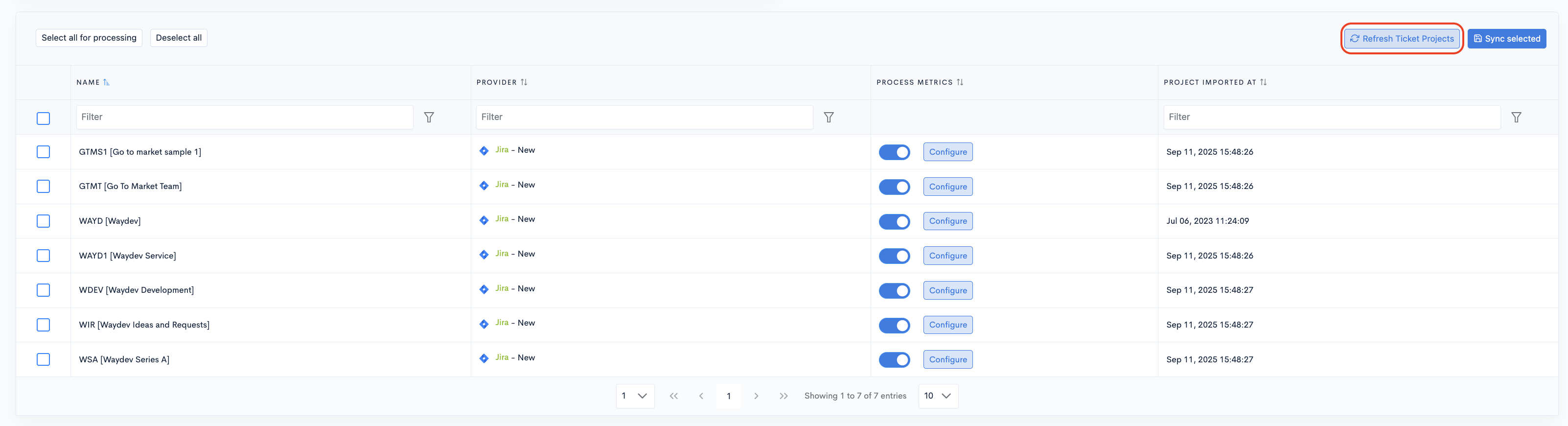Go to last page double-arrow icon

784,396
